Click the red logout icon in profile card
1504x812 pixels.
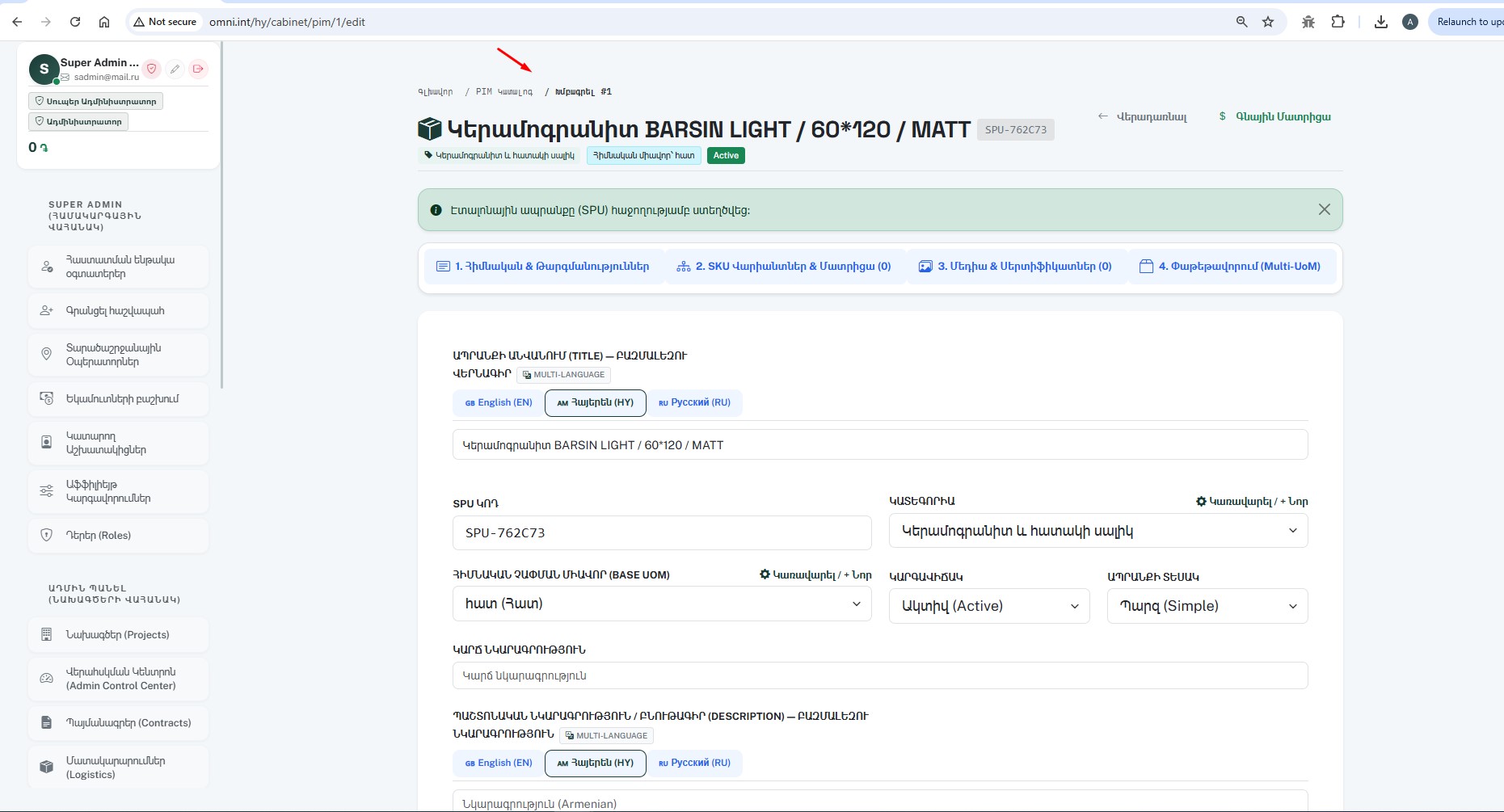[198, 69]
